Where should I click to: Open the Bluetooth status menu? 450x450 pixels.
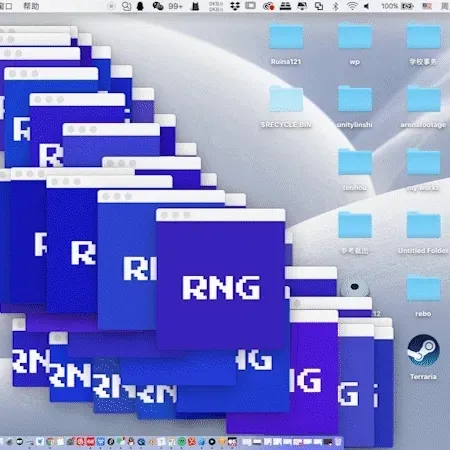point(336,6)
